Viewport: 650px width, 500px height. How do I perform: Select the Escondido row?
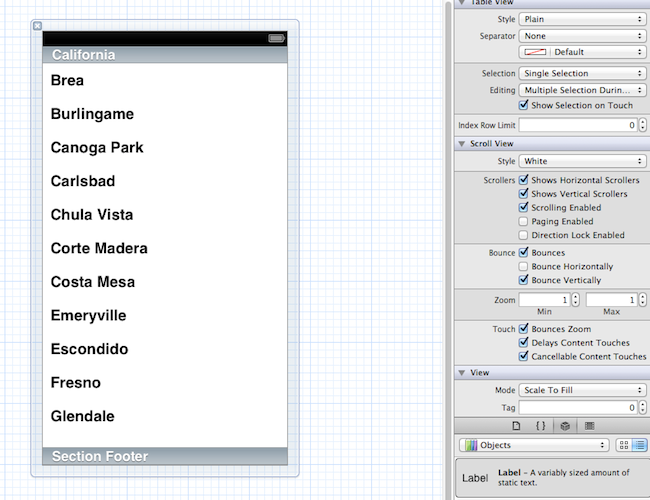click(165, 349)
